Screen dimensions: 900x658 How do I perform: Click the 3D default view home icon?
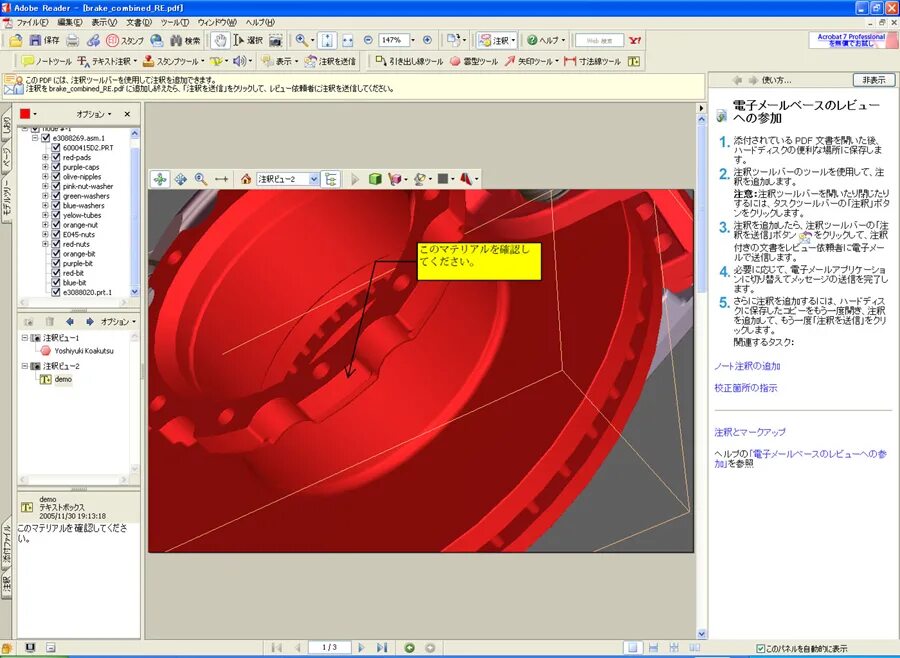pos(246,179)
